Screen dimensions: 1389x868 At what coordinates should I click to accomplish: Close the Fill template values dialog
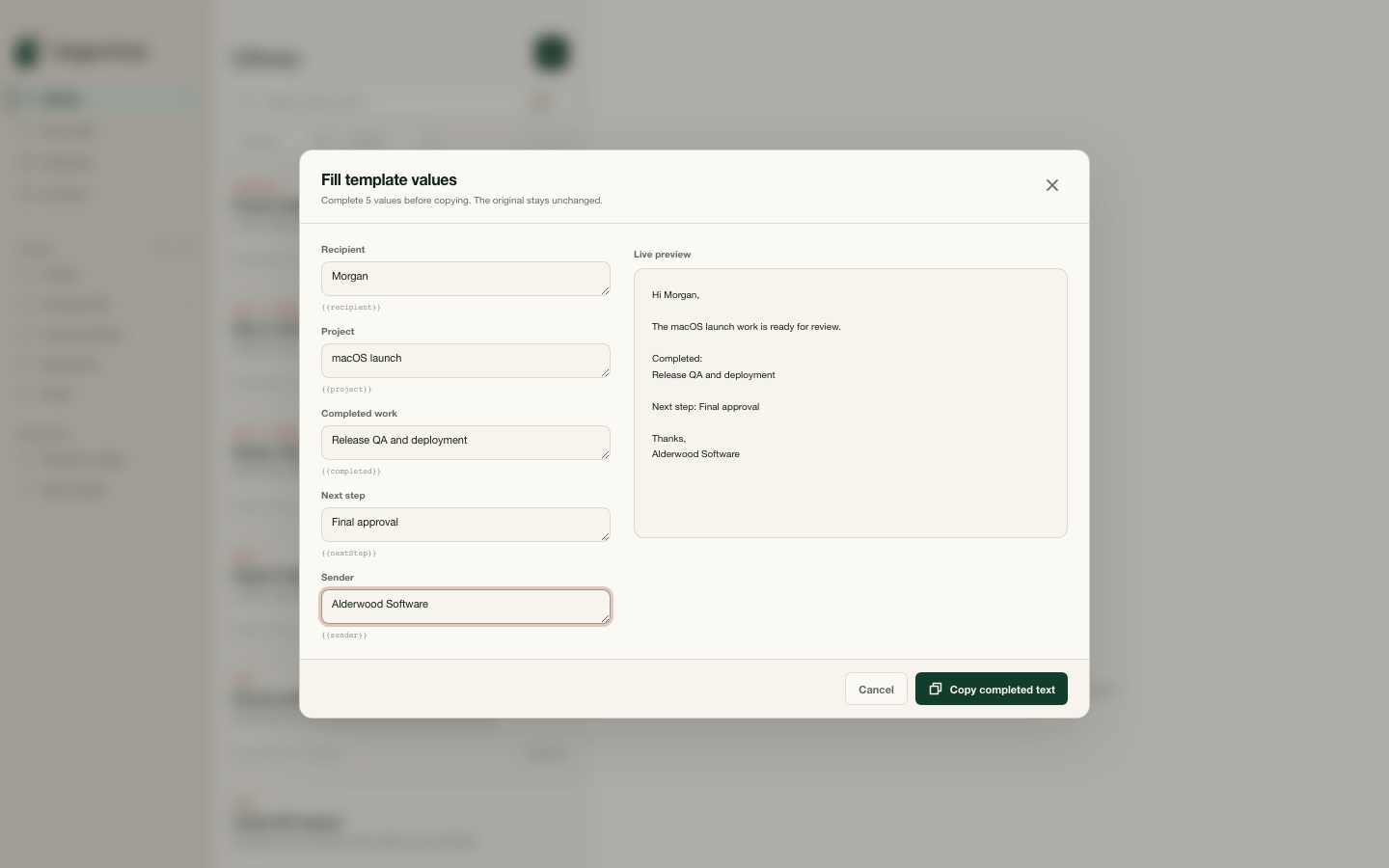pyautogui.click(x=1052, y=185)
